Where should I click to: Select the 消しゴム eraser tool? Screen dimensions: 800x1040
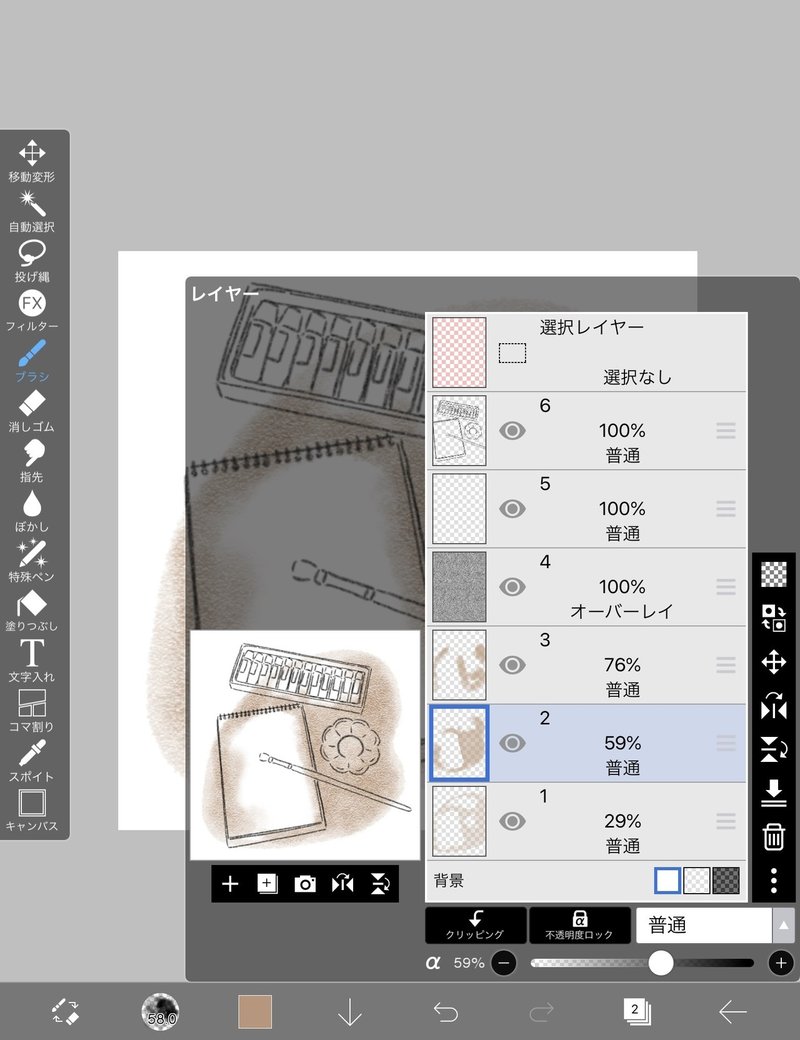[32, 411]
